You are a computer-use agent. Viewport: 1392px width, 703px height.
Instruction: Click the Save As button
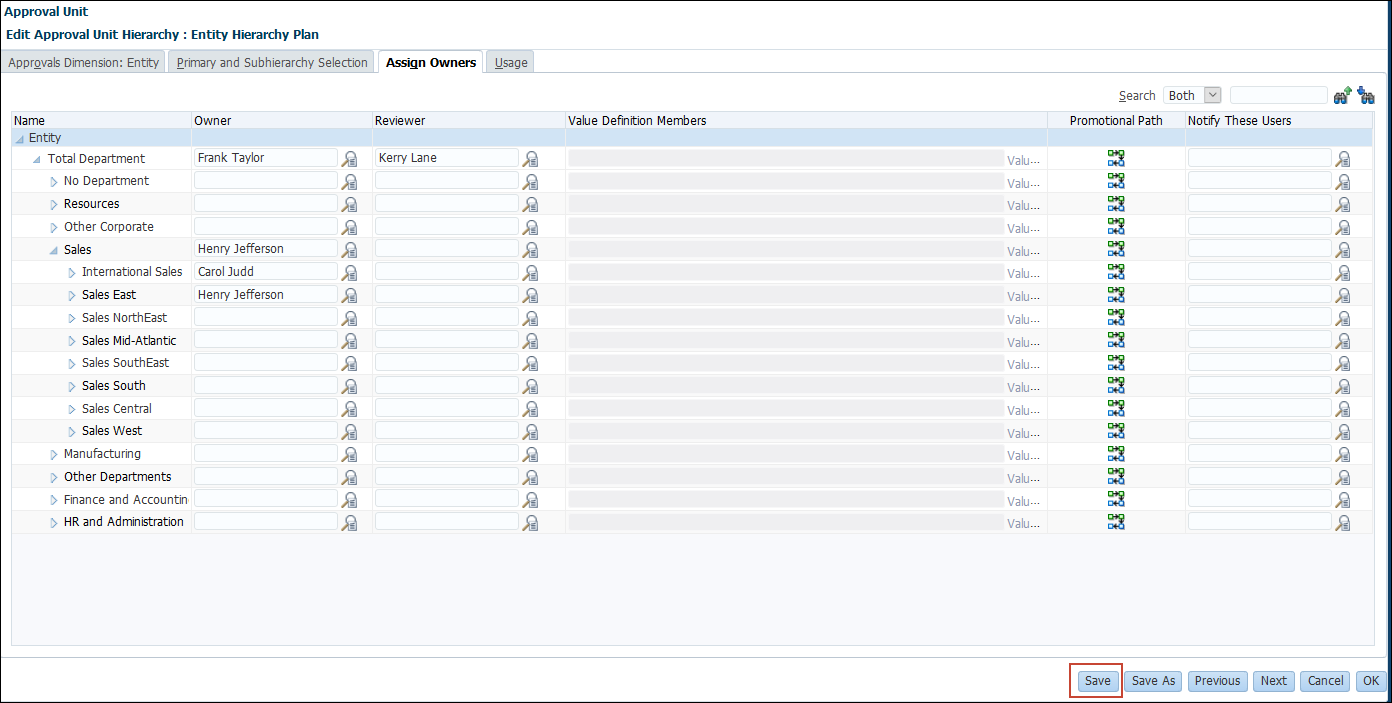(1153, 681)
